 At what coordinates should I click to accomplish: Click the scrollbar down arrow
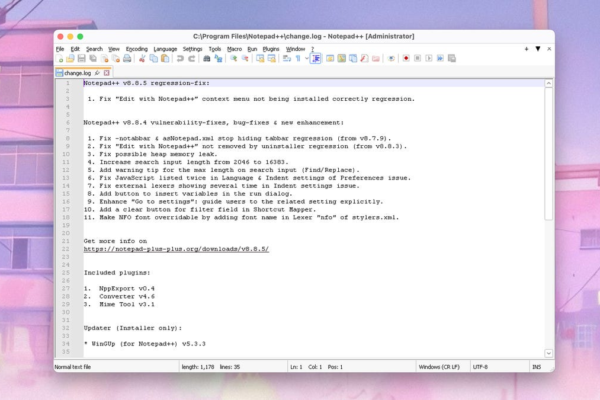548,353
